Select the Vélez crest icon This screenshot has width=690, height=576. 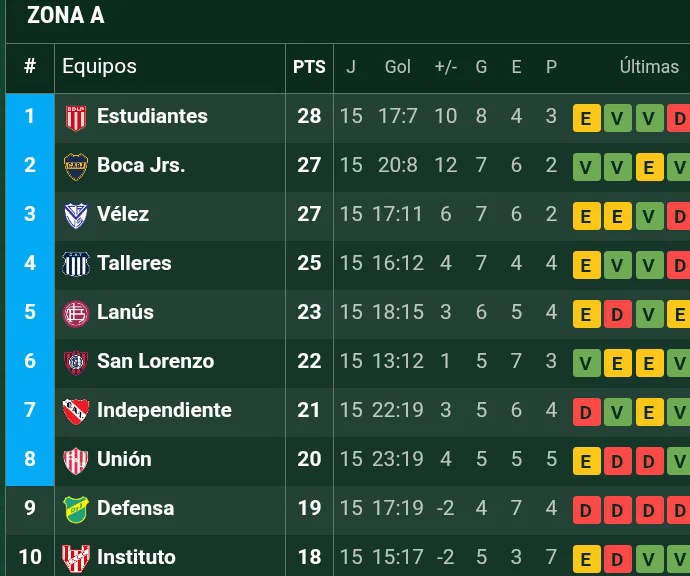[x=76, y=216]
